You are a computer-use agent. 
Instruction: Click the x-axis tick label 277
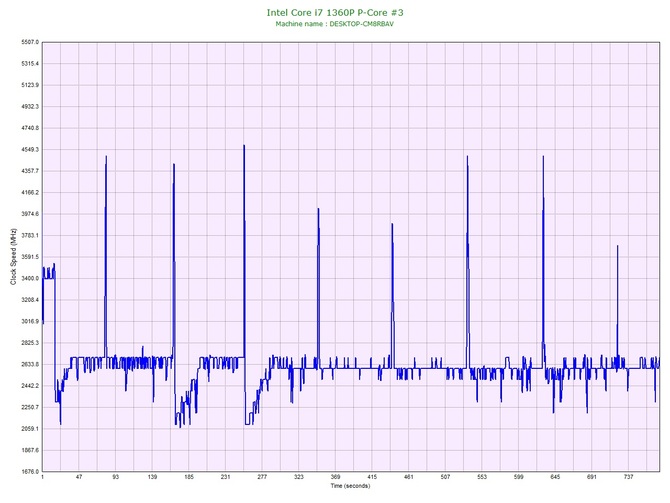[x=262, y=477]
